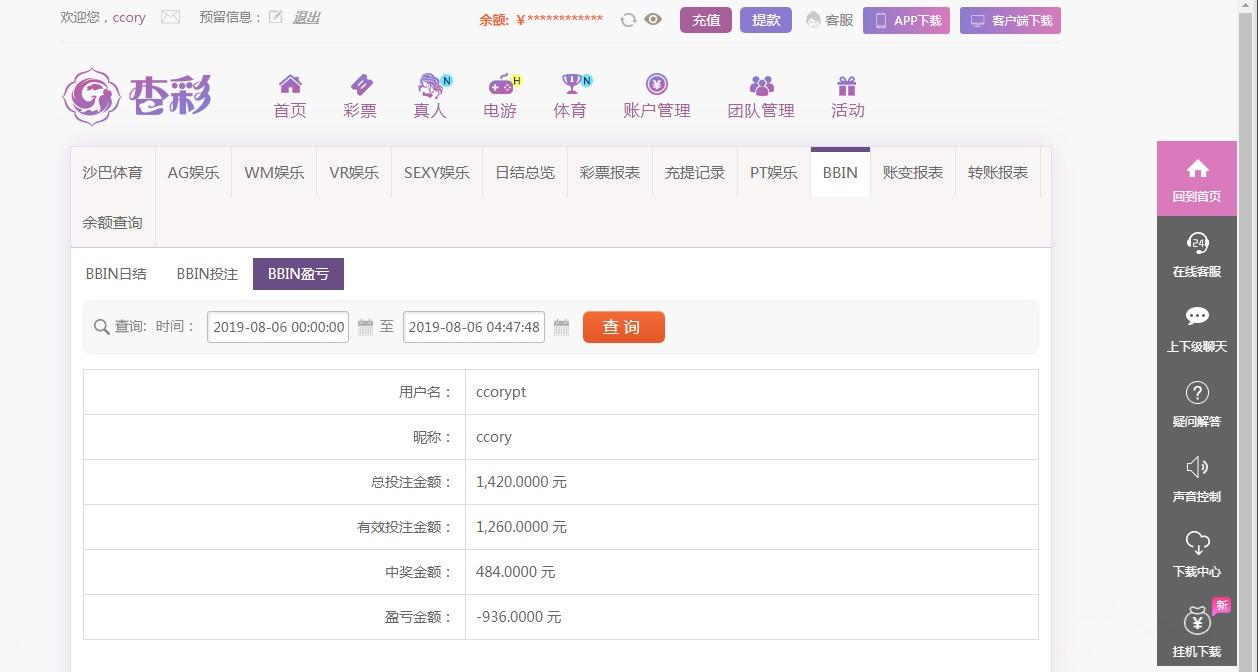The image size is (1258, 672).
Task: Open 疑问解答 FAQ in sidebar
Action: pyautogui.click(x=1197, y=404)
